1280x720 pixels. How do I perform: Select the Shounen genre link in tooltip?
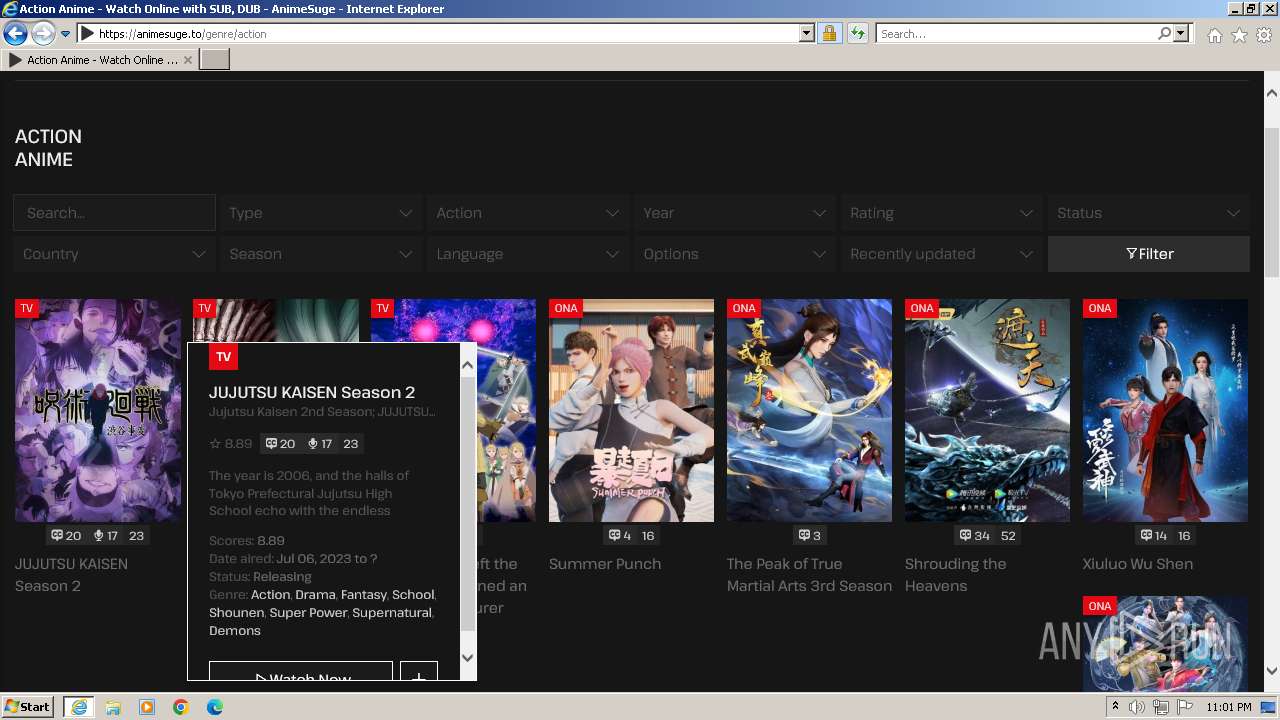click(x=236, y=613)
